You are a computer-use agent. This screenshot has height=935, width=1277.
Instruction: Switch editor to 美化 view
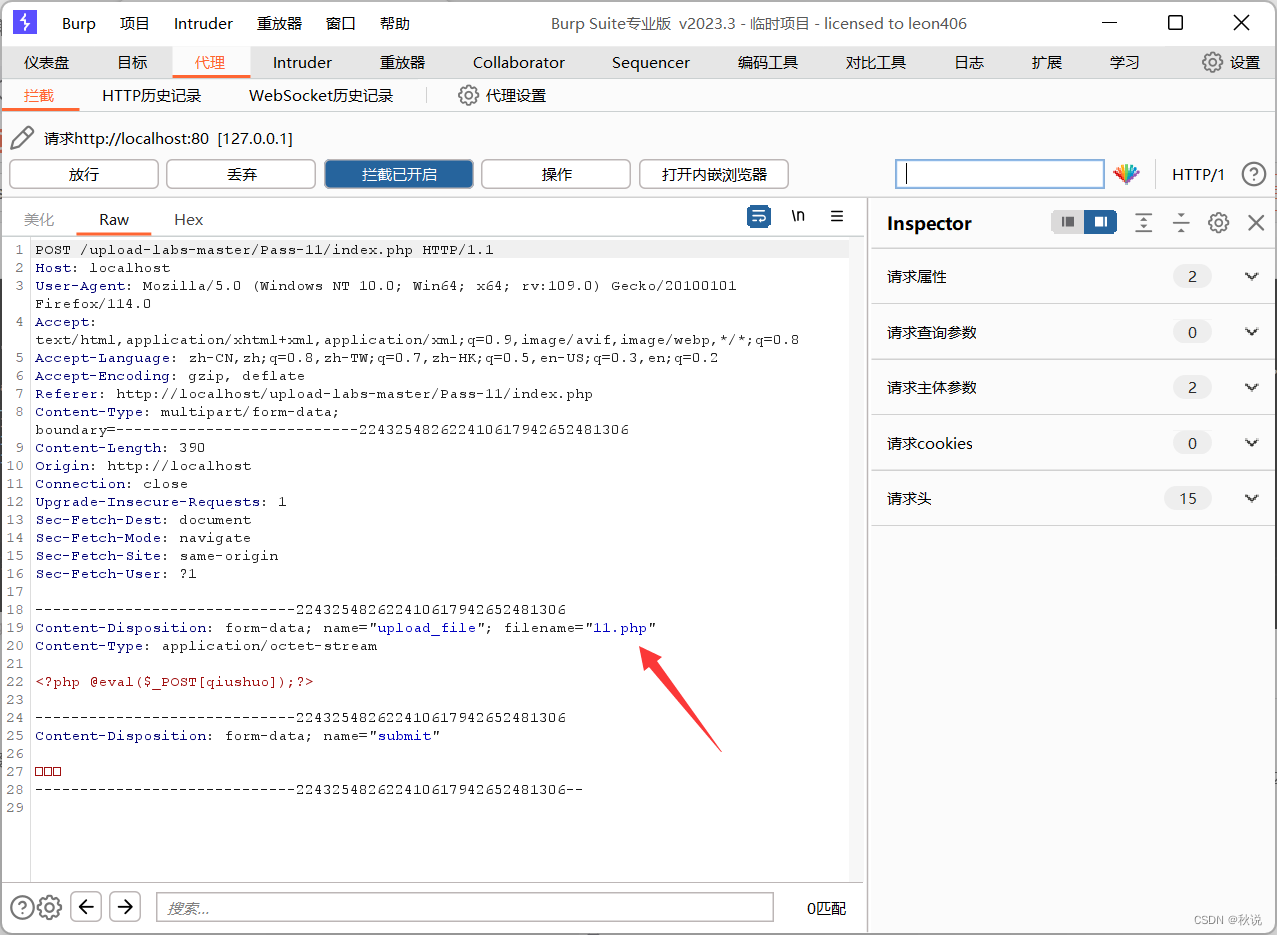[x=39, y=219]
